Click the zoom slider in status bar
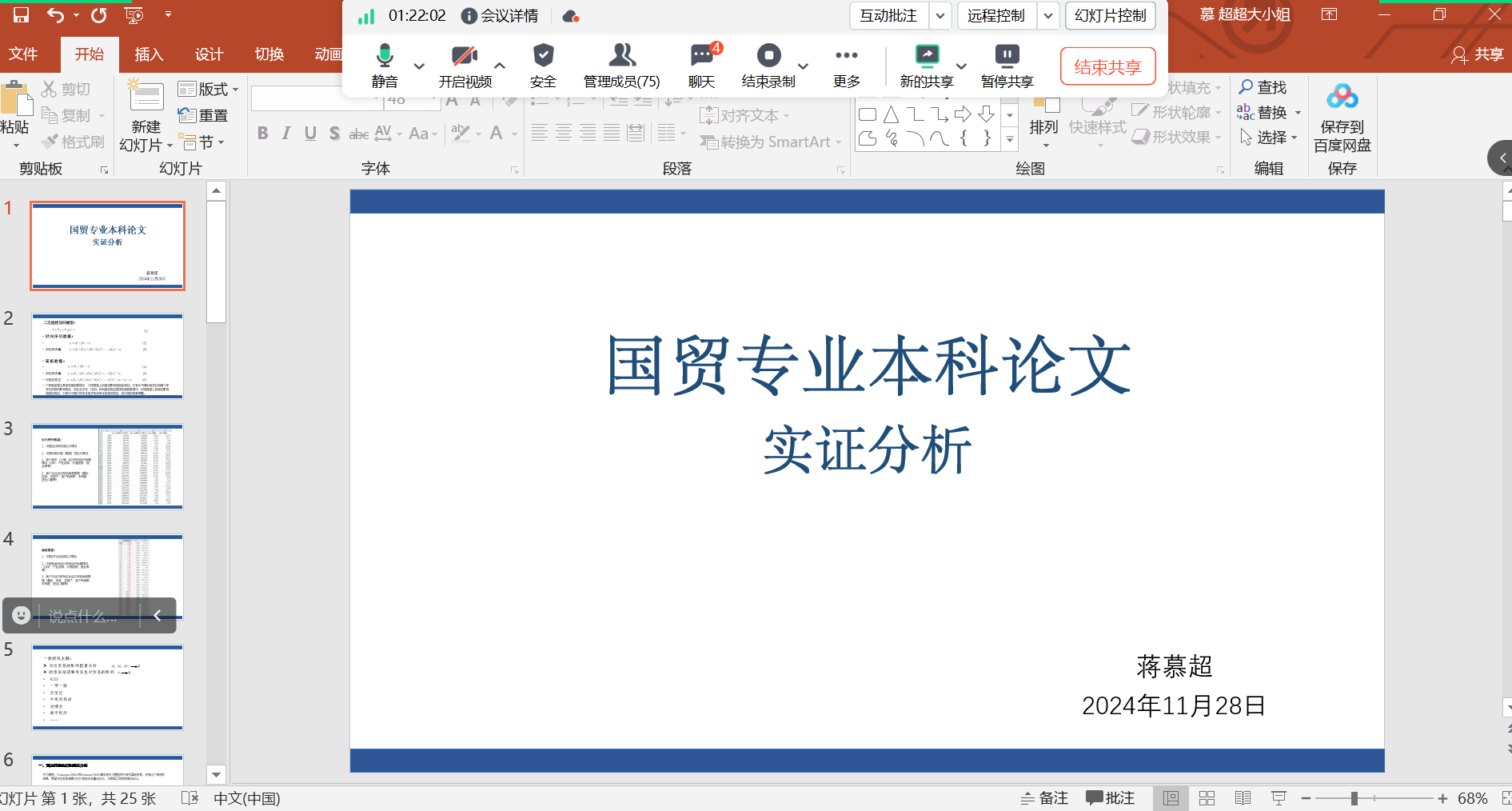1512x811 pixels. click(x=1354, y=798)
